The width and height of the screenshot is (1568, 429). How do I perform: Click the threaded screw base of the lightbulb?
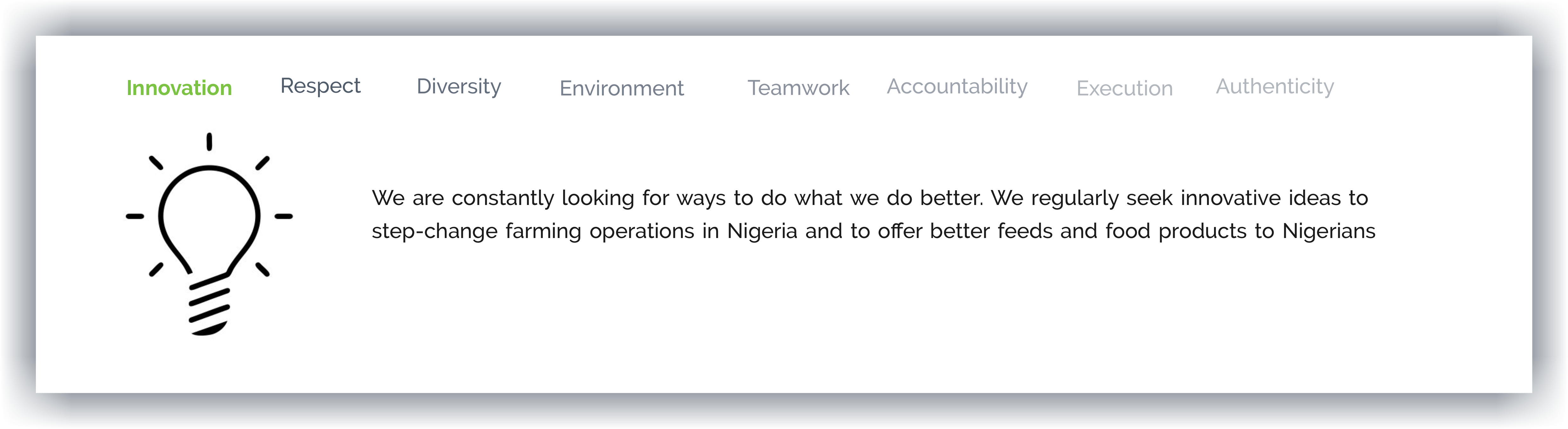(210, 305)
